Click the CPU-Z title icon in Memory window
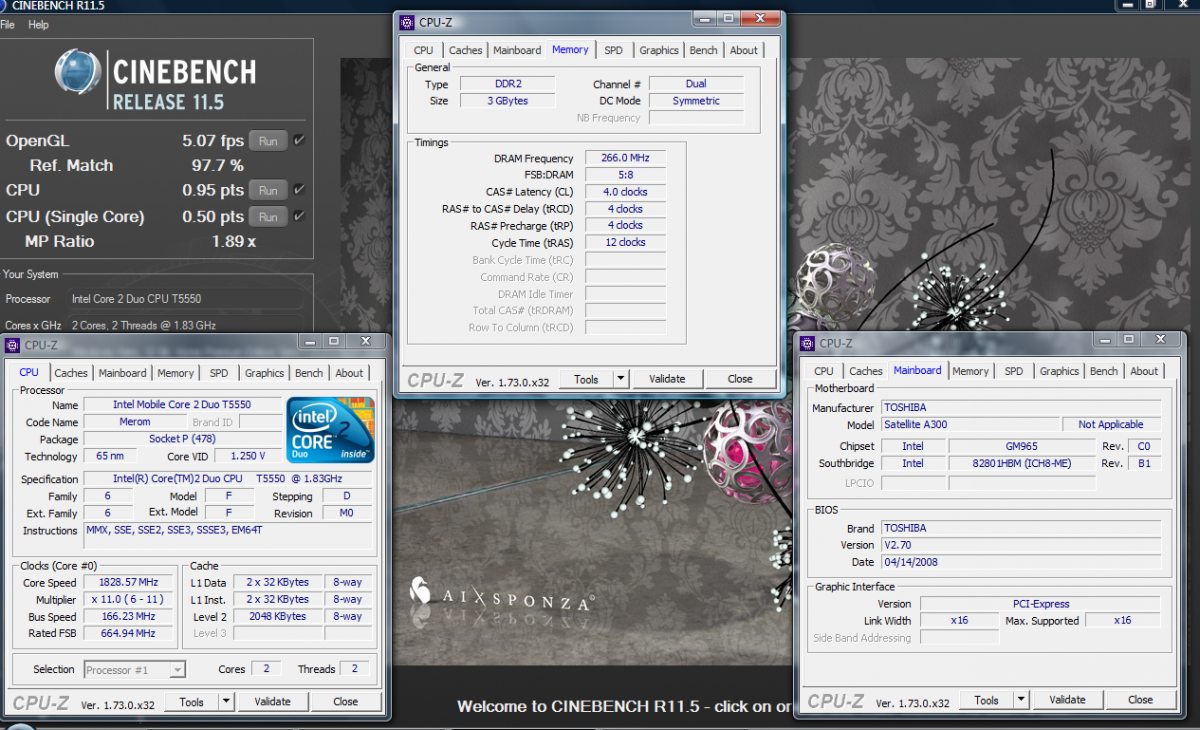This screenshot has height=730, width=1200. (x=406, y=22)
